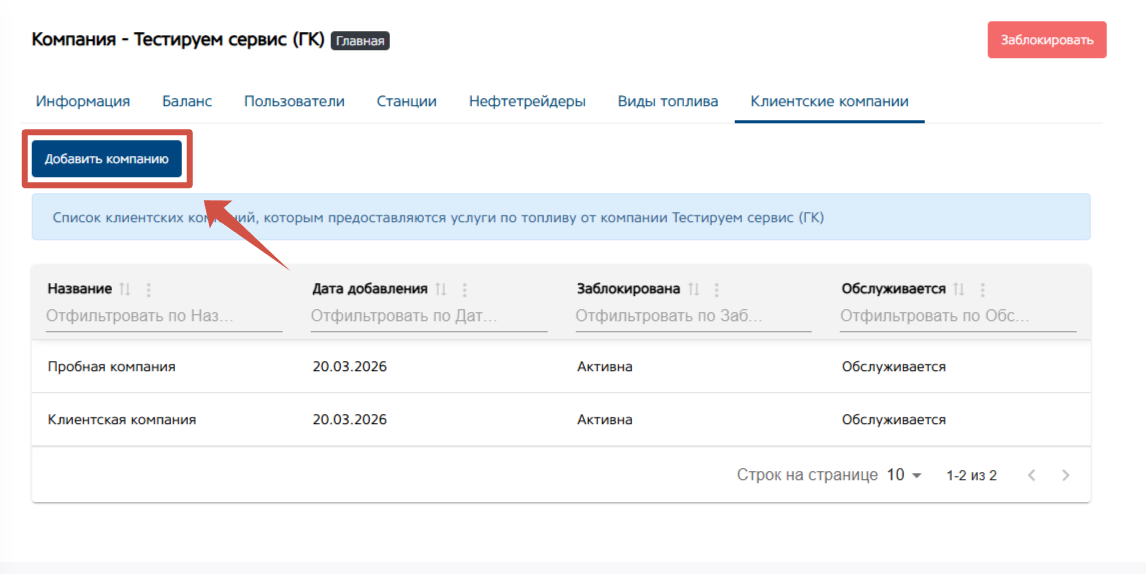Select the Нефтетрейдеры tab
The width and height of the screenshot is (1146, 574).
pos(527,101)
